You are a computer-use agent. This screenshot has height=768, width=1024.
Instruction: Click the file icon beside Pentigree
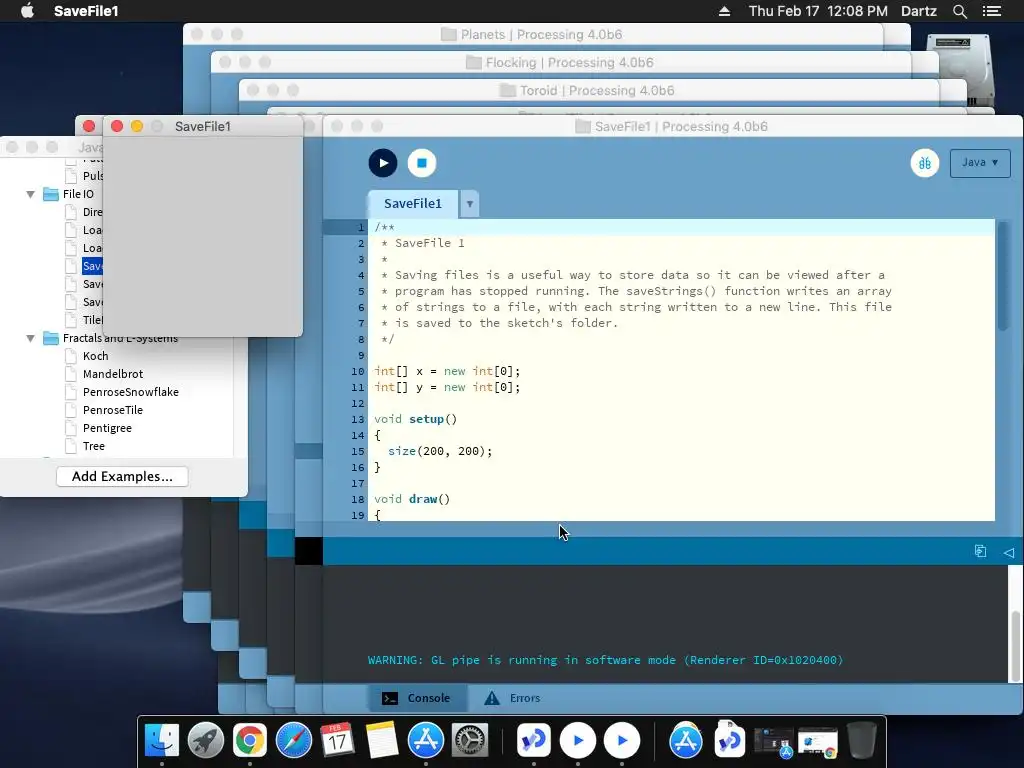[71, 428]
